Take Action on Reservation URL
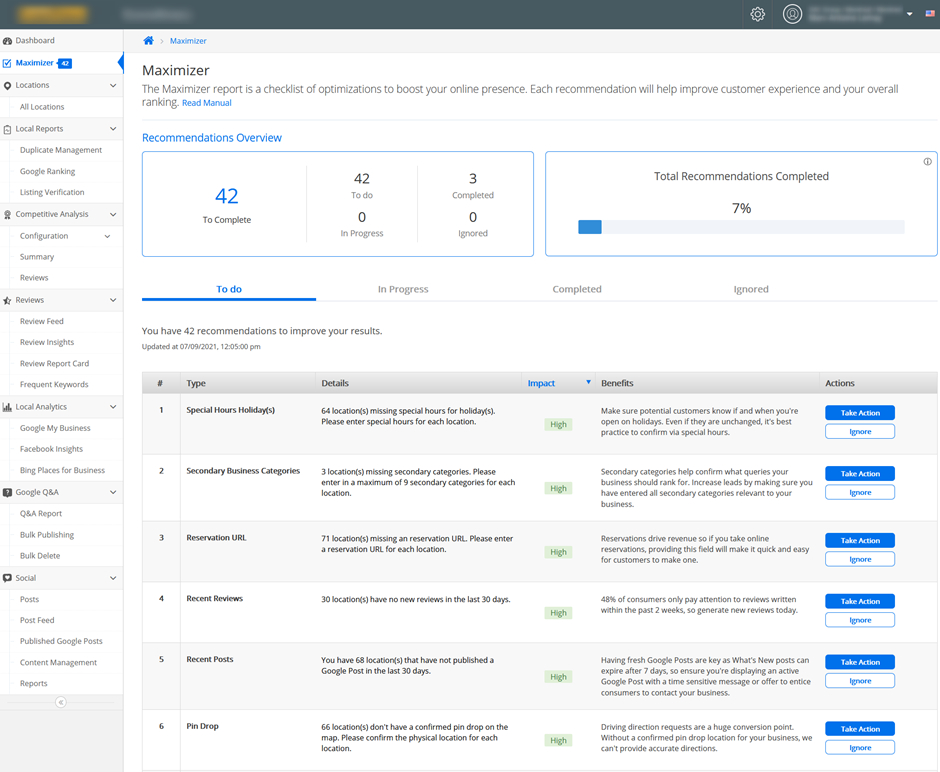 860,541
